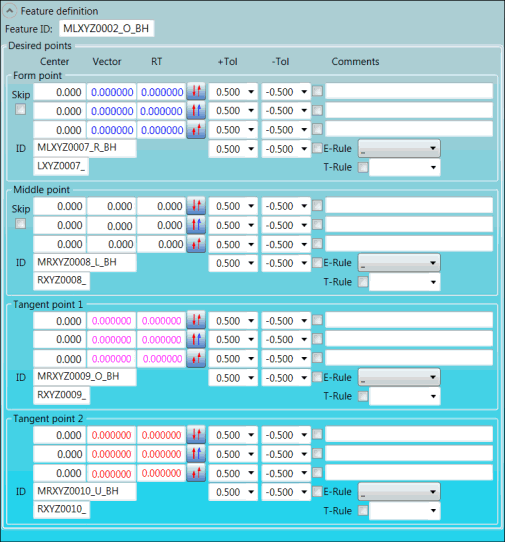
Task: Check E-Rule checkbox in Tangent point 2
Action: (318, 491)
